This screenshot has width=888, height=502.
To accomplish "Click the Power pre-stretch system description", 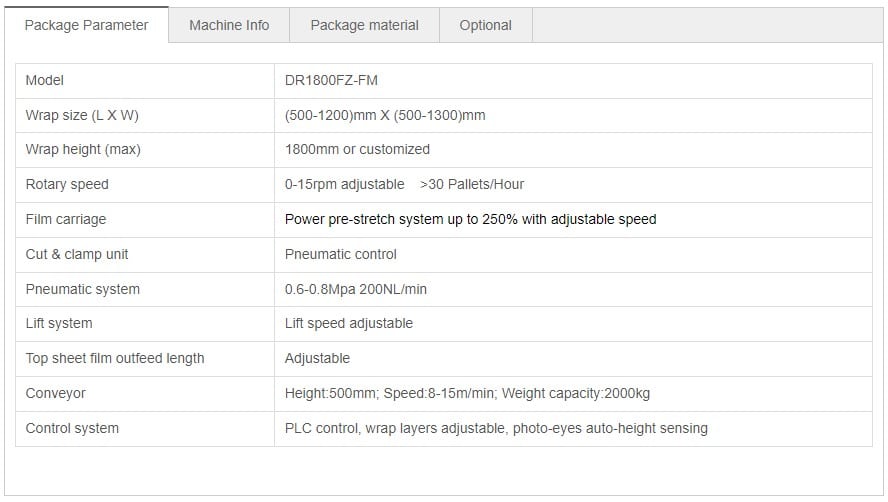I will (470, 219).
